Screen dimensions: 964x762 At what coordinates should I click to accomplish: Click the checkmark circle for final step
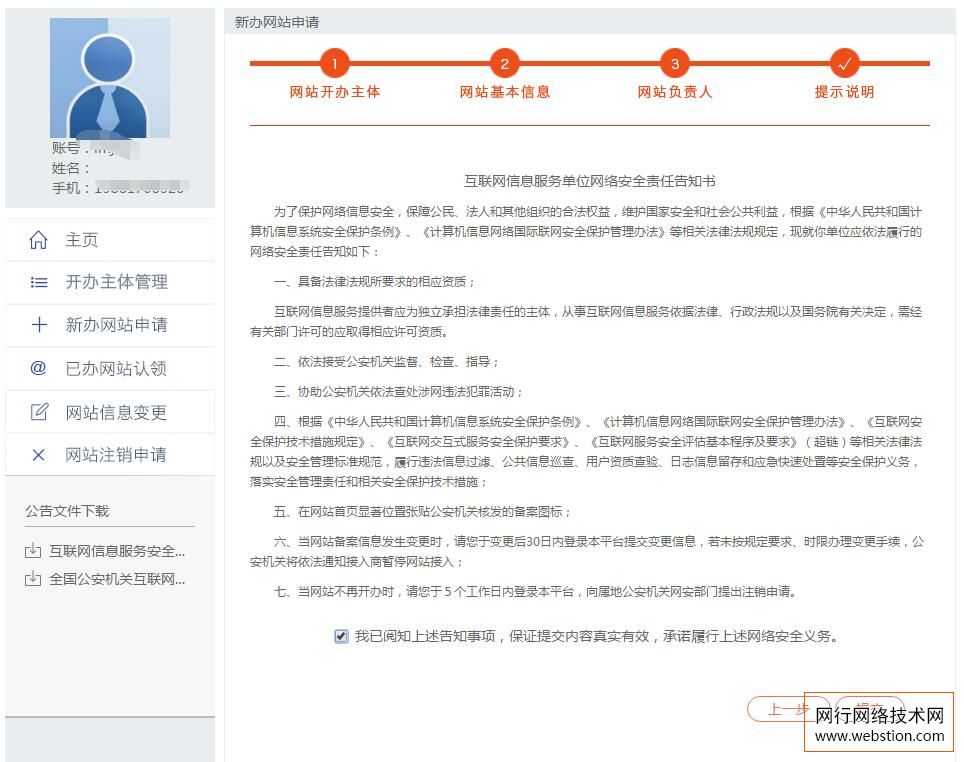(x=845, y=63)
